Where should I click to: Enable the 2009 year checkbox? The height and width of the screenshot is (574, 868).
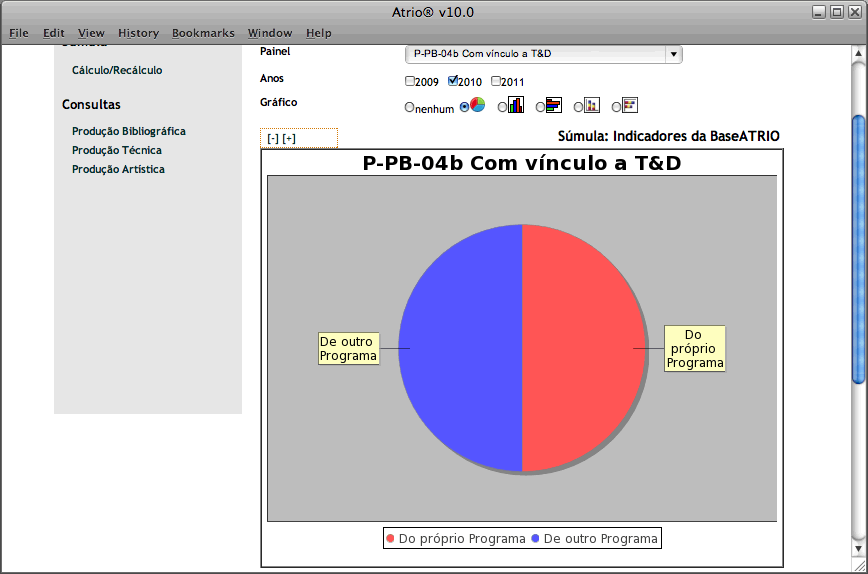[x=410, y=81]
